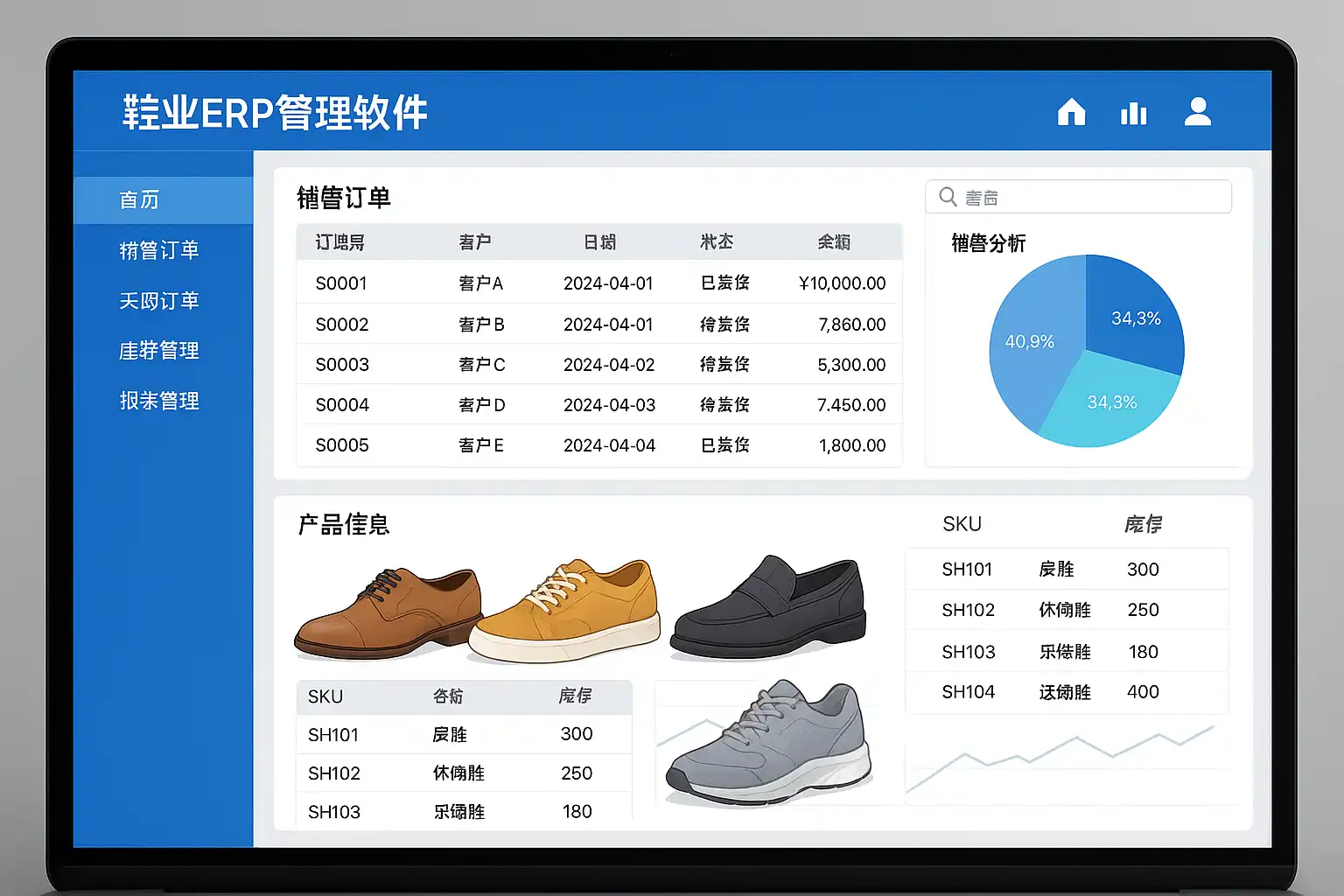Screen dimensions: 1344x896
Task: Click the 2024-04-02 date cell
Action: [609, 365]
